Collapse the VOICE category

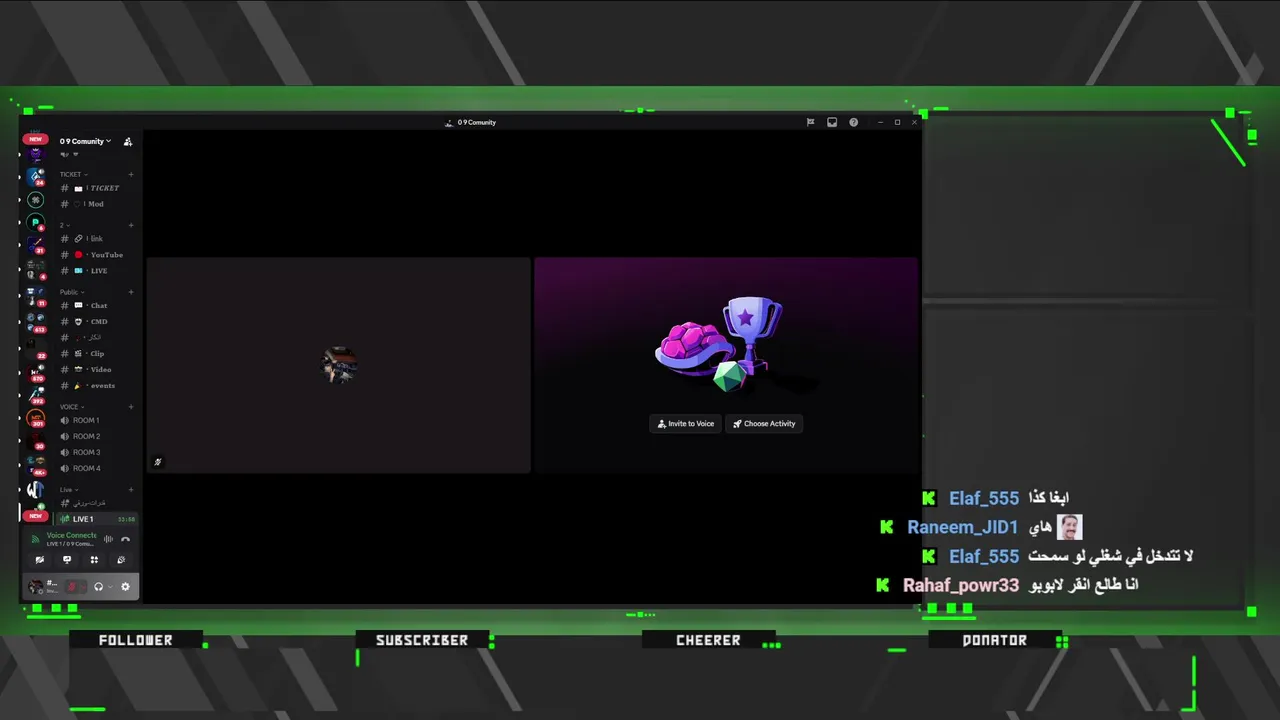click(x=72, y=407)
